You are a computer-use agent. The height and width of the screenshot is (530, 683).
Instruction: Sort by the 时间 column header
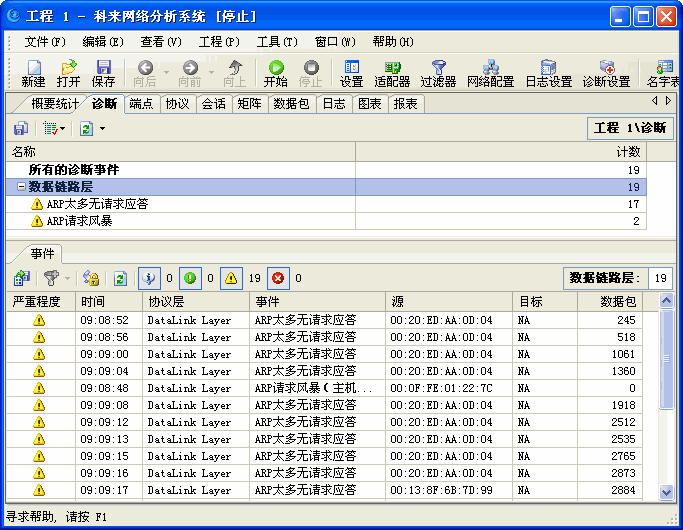tap(109, 302)
